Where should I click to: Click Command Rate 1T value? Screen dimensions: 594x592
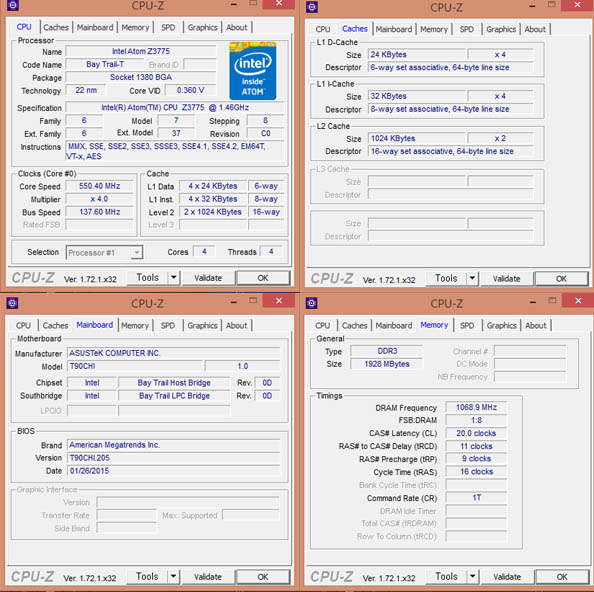476,497
